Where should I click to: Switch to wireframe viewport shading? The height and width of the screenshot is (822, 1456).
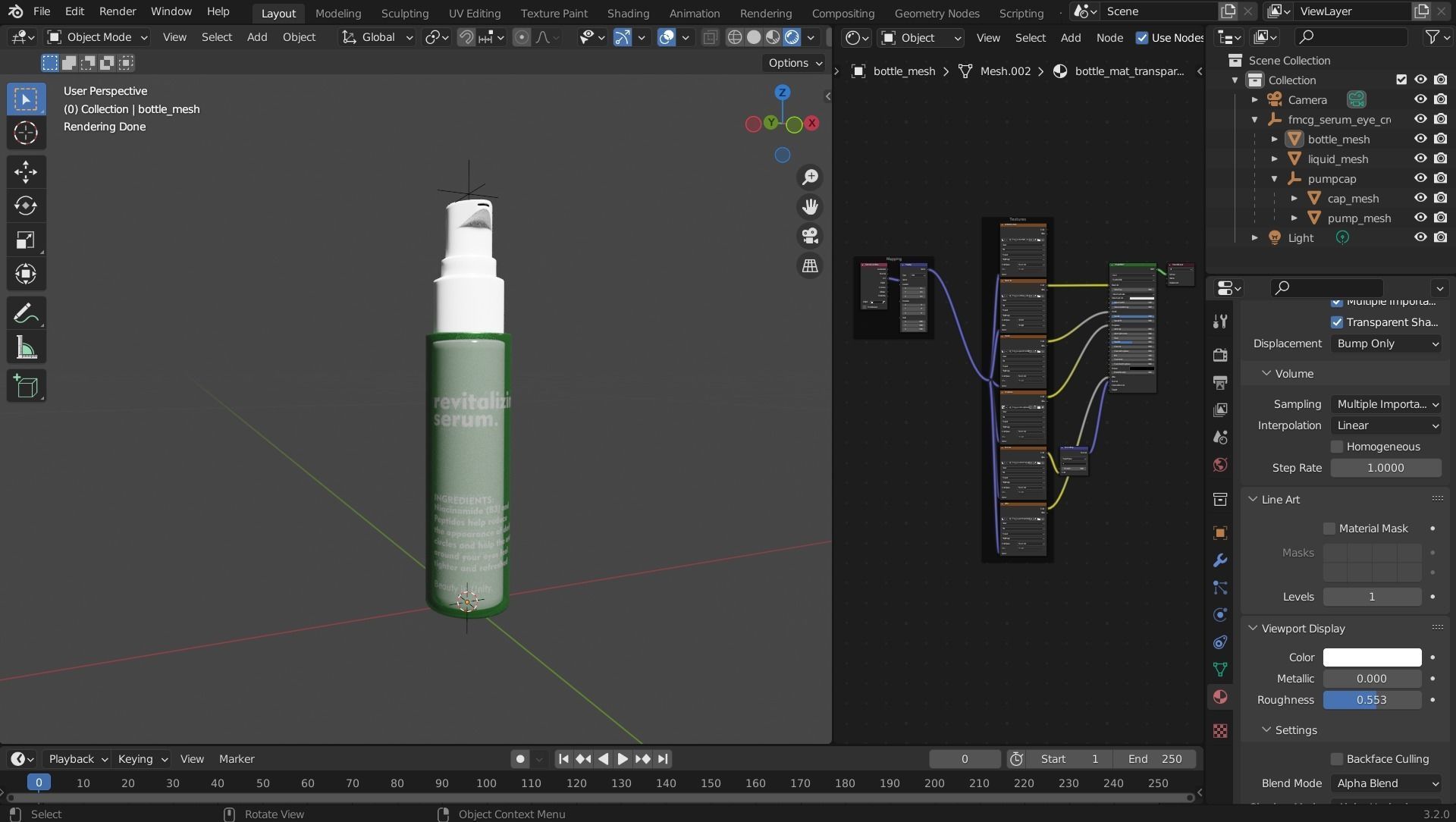coord(735,37)
